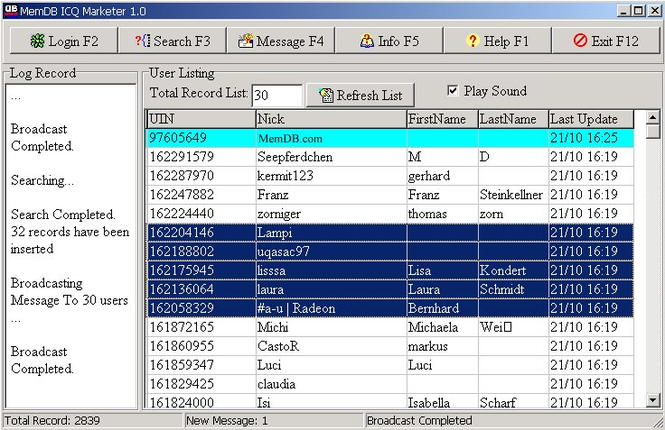Select the #a-u | Radeon row
665x430 pixels.
[390, 308]
